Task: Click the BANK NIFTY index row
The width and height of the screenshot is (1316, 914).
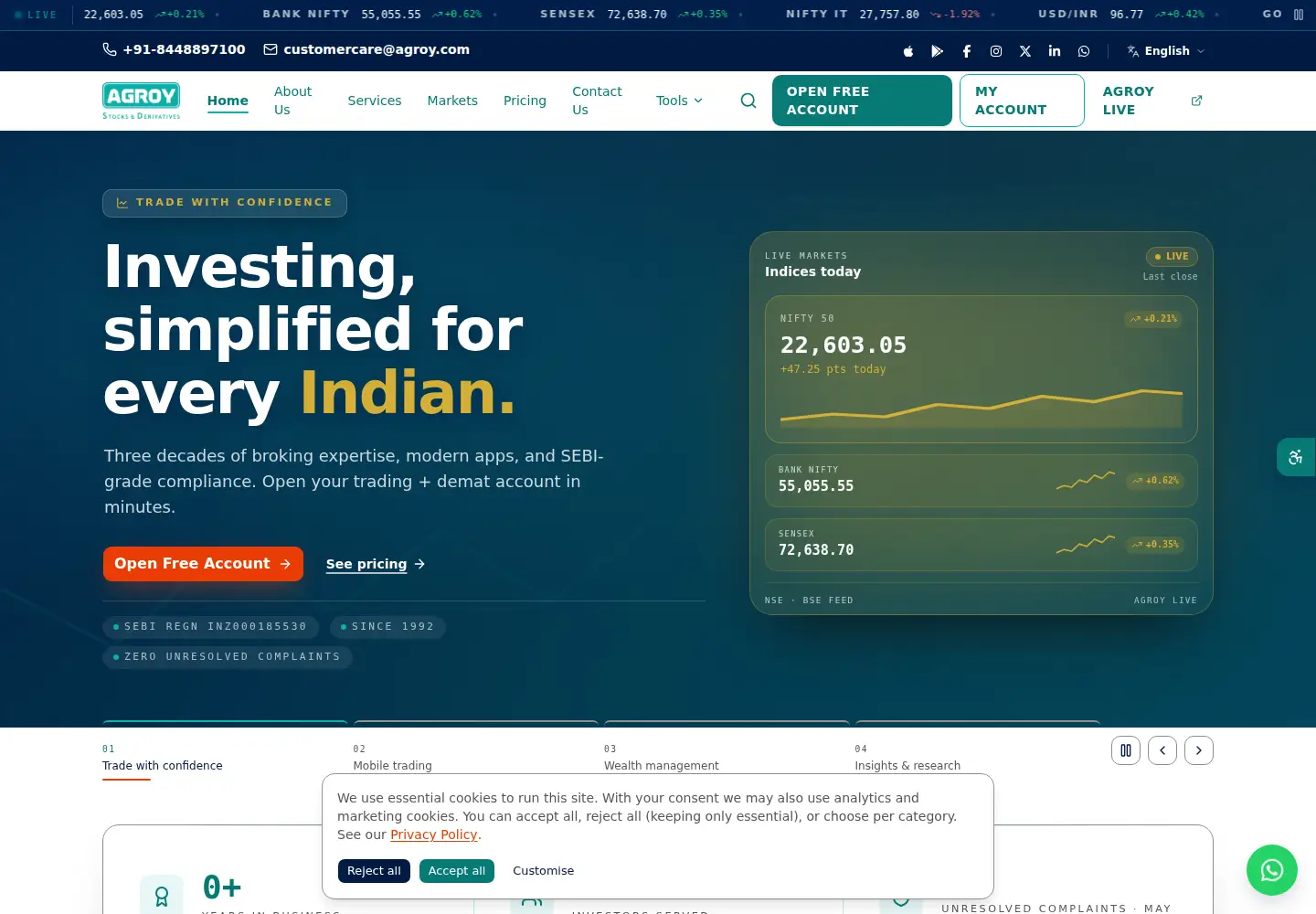Action: pos(982,481)
